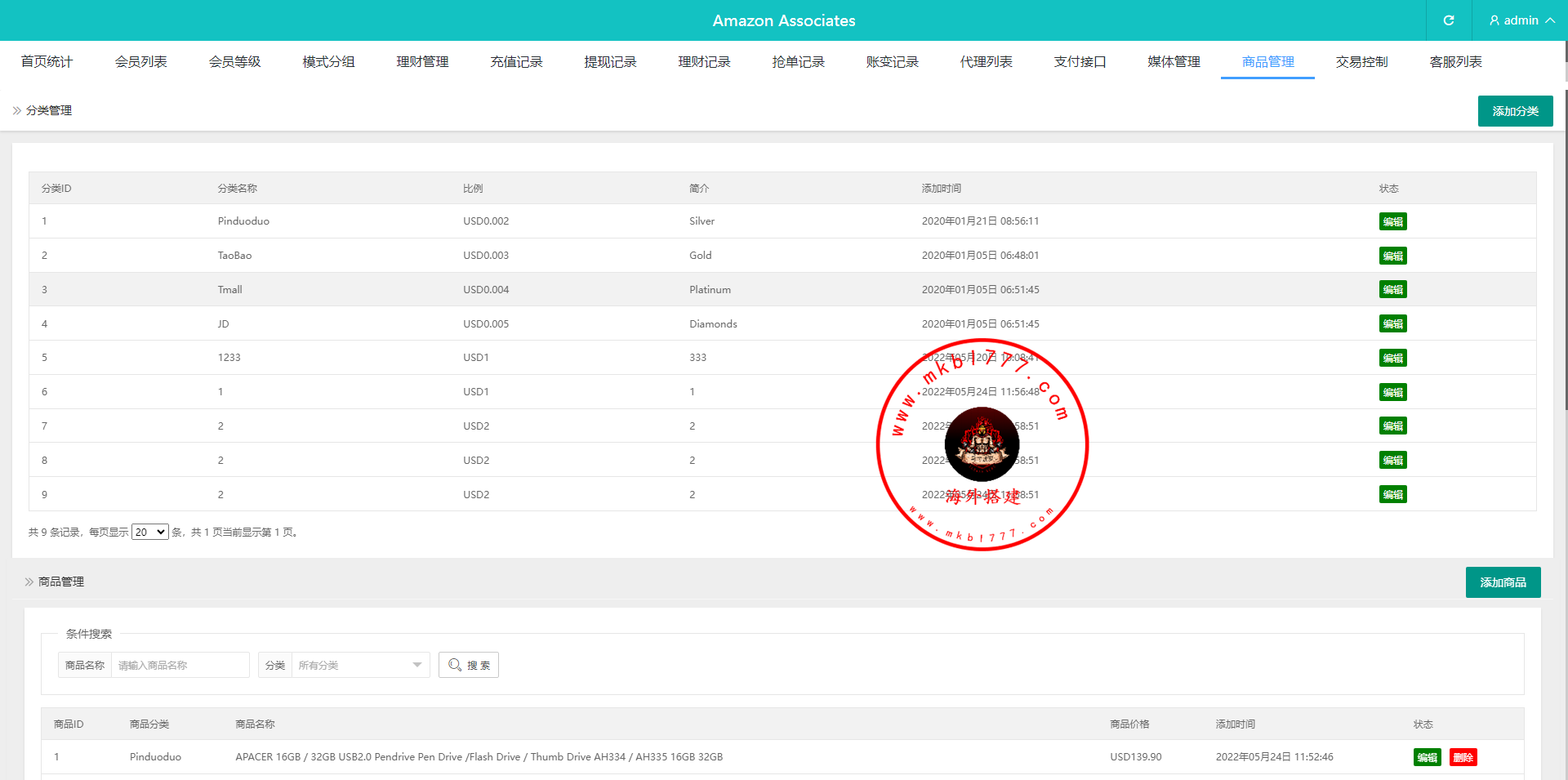
Task: Click the 添加商品 button
Action: click(1503, 582)
